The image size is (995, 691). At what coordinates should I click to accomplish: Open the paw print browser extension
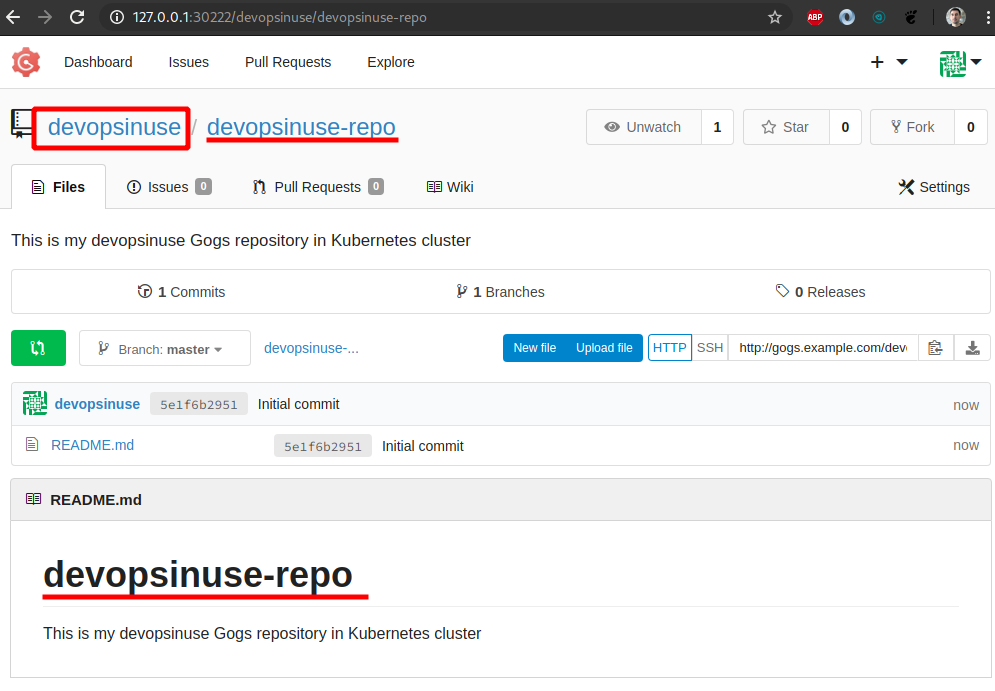[911, 17]
